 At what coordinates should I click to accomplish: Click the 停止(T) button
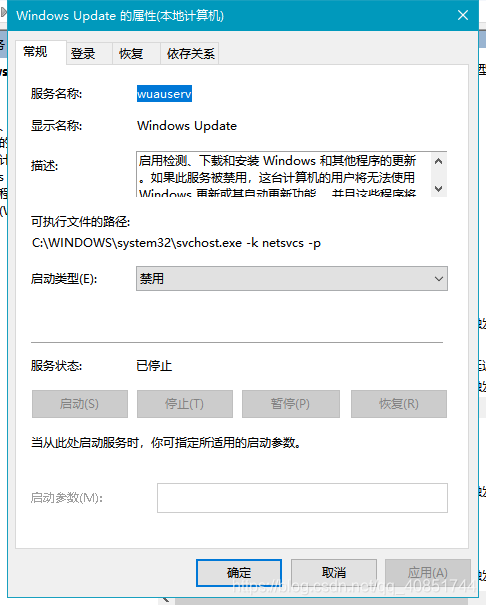tap(185, 404)
